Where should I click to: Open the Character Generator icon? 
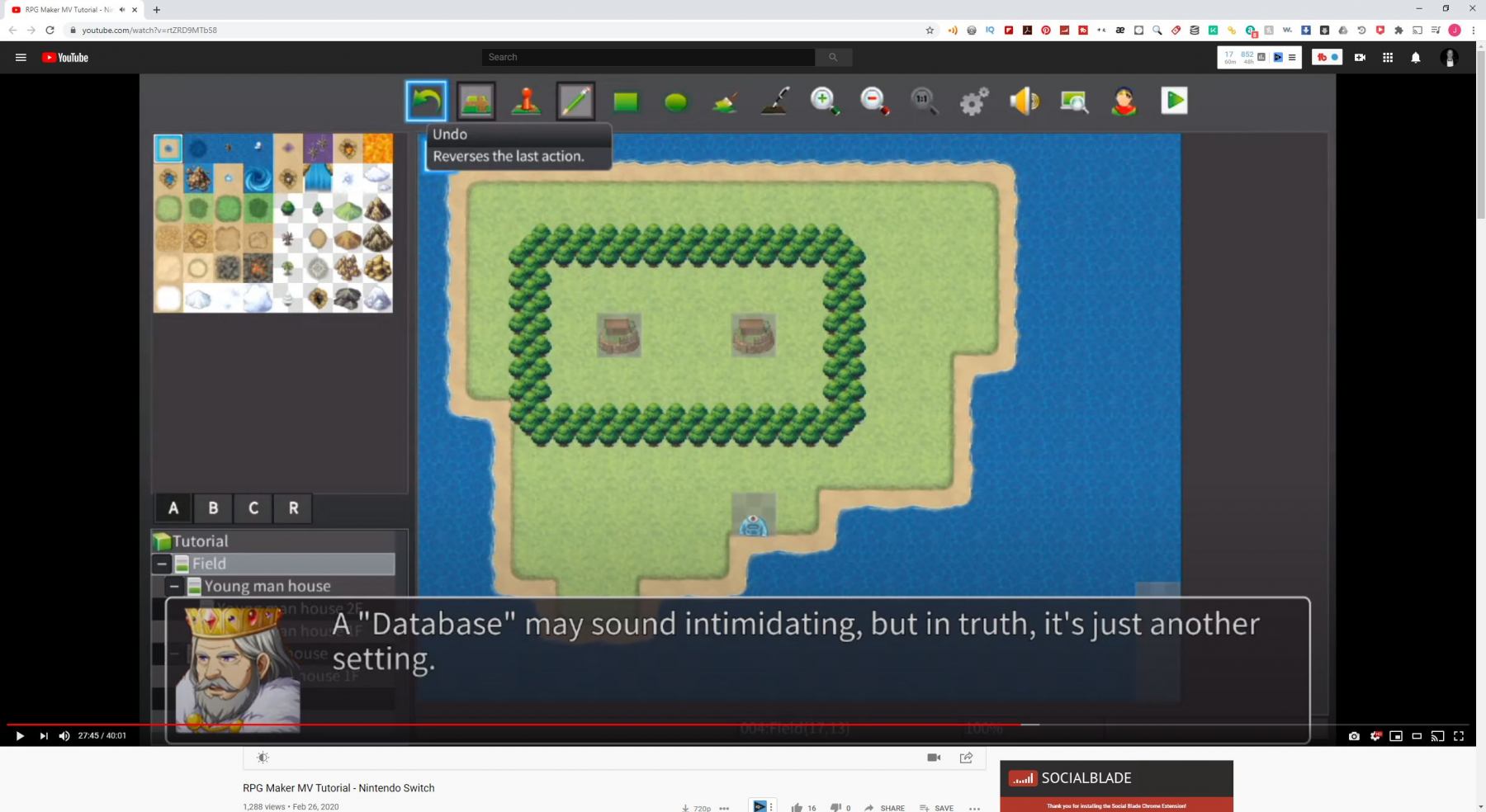(1124, 101)
